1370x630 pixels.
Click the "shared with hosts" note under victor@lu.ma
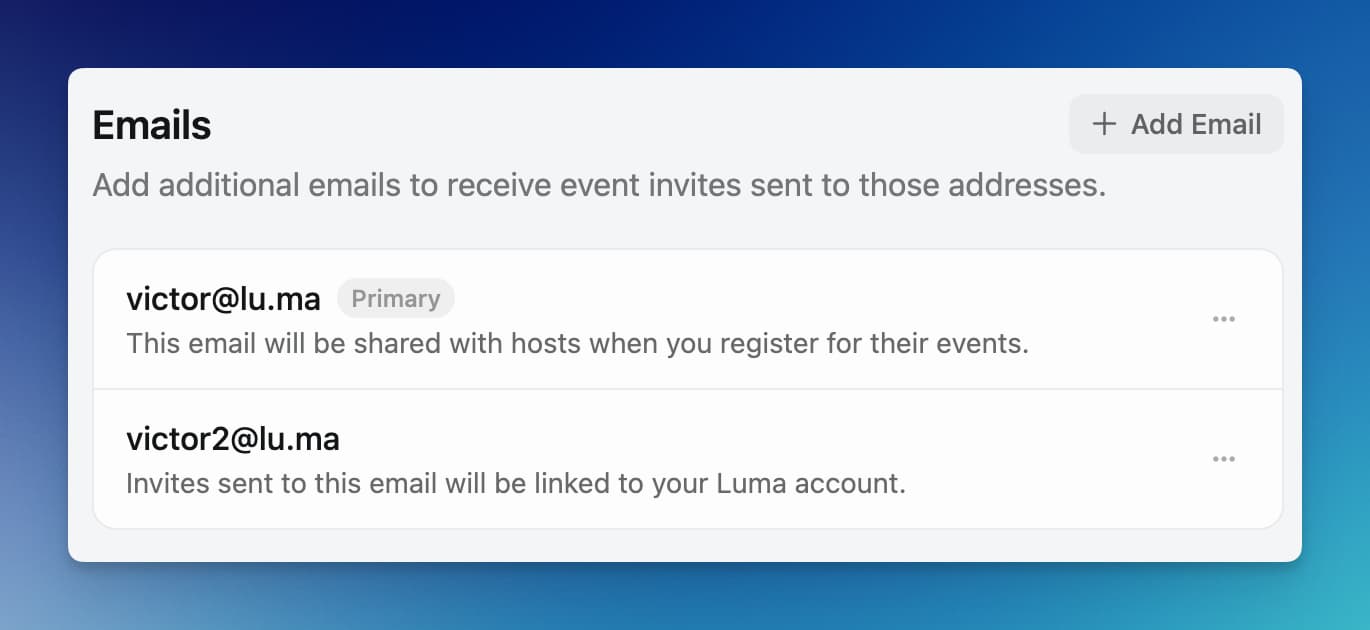tap(577, 344)
